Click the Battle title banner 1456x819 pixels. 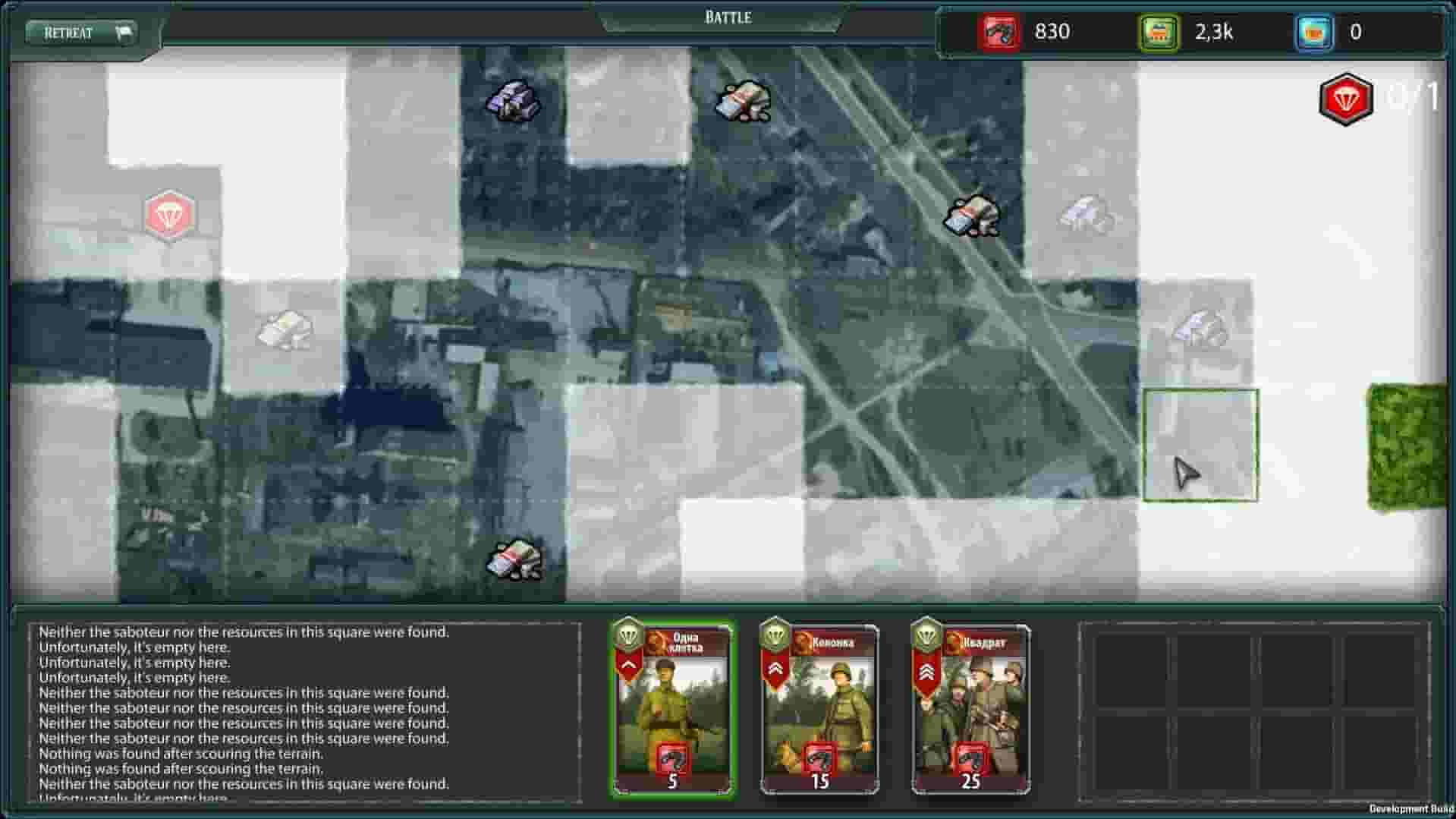[x=728, y=17]
